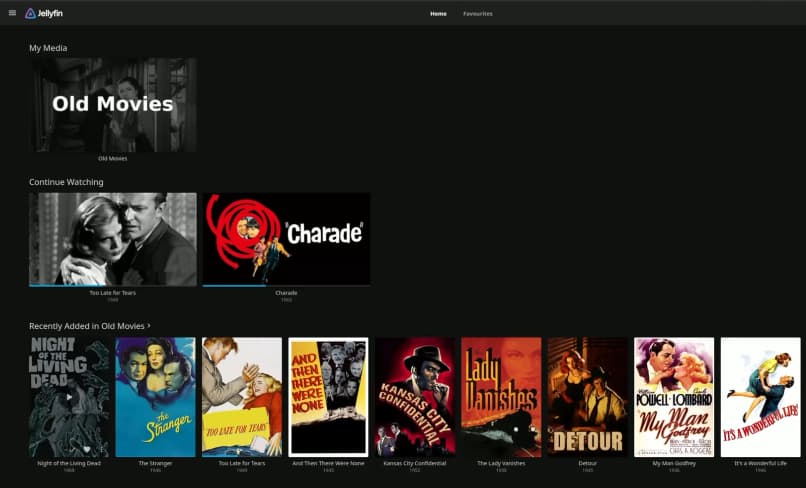Open Too Late for Tears poster in Recently Added

(x=242, y=397)
